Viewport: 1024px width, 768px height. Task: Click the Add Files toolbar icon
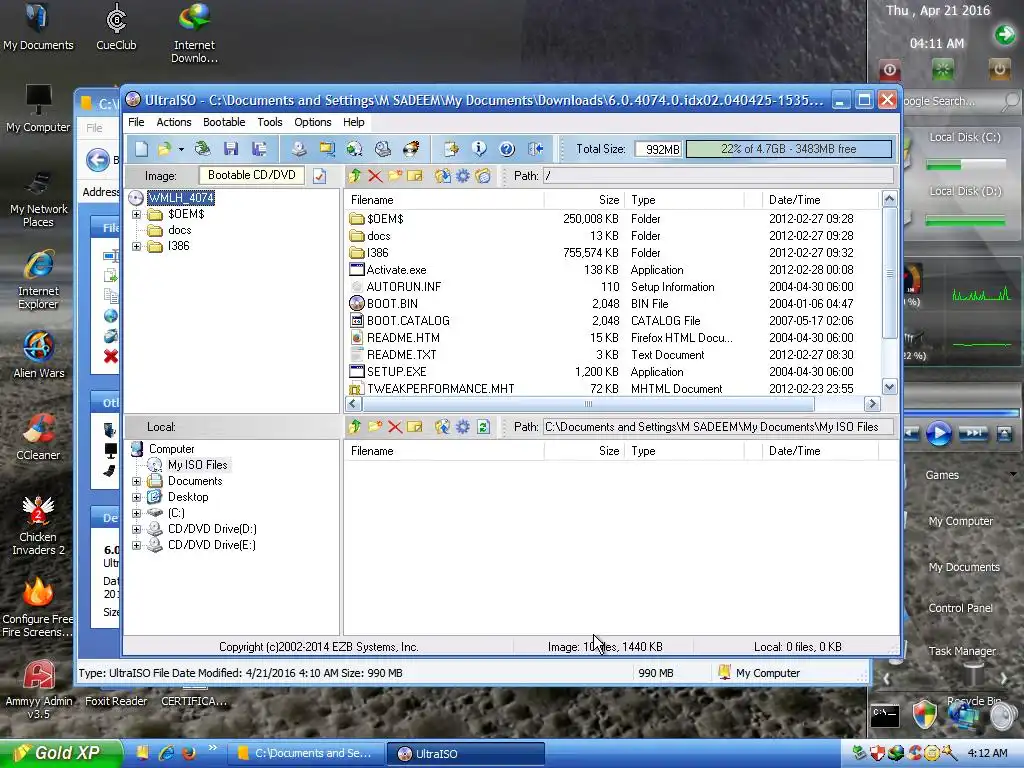(x=451, y=149)
